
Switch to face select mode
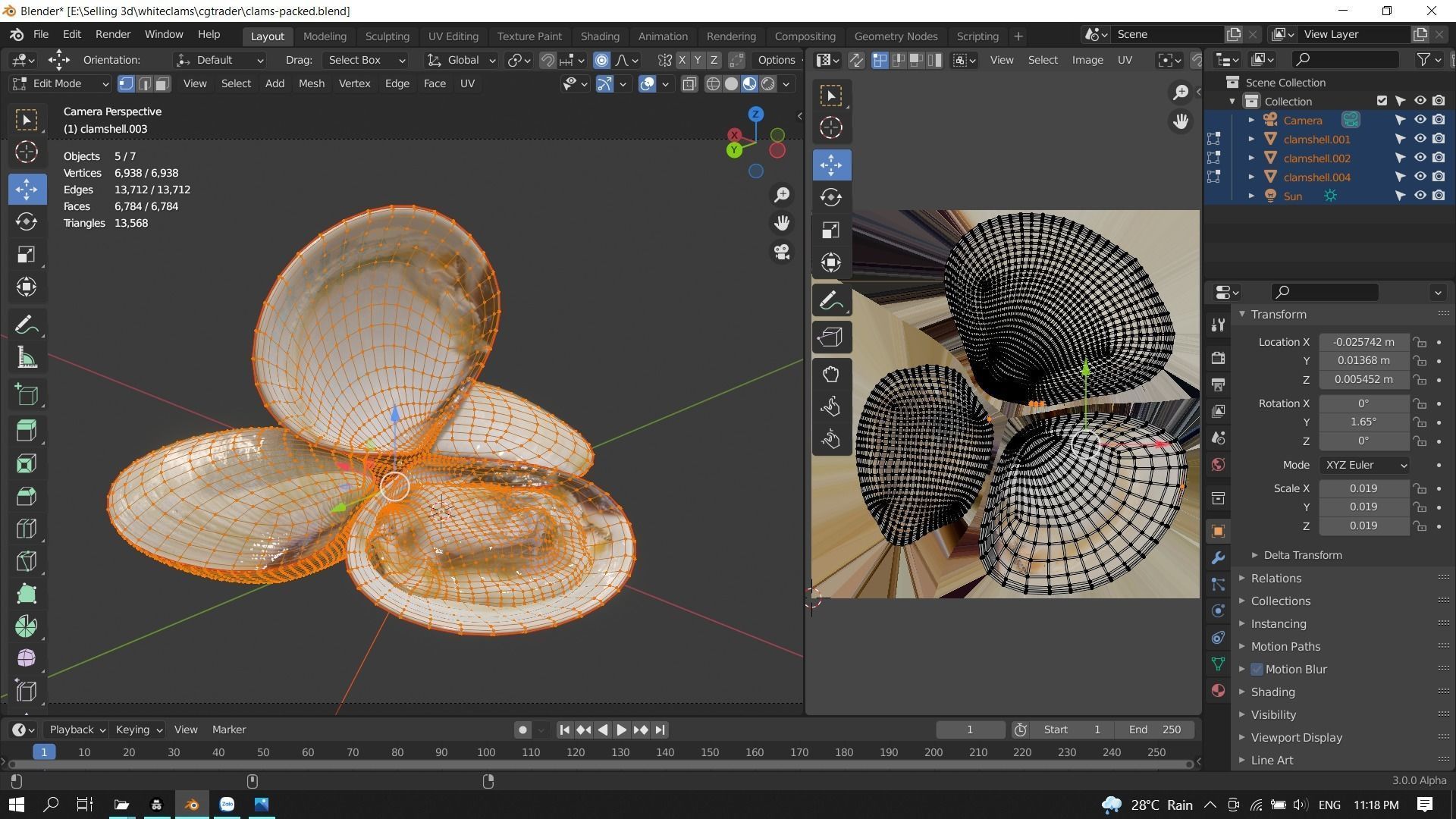coord(163,83)
